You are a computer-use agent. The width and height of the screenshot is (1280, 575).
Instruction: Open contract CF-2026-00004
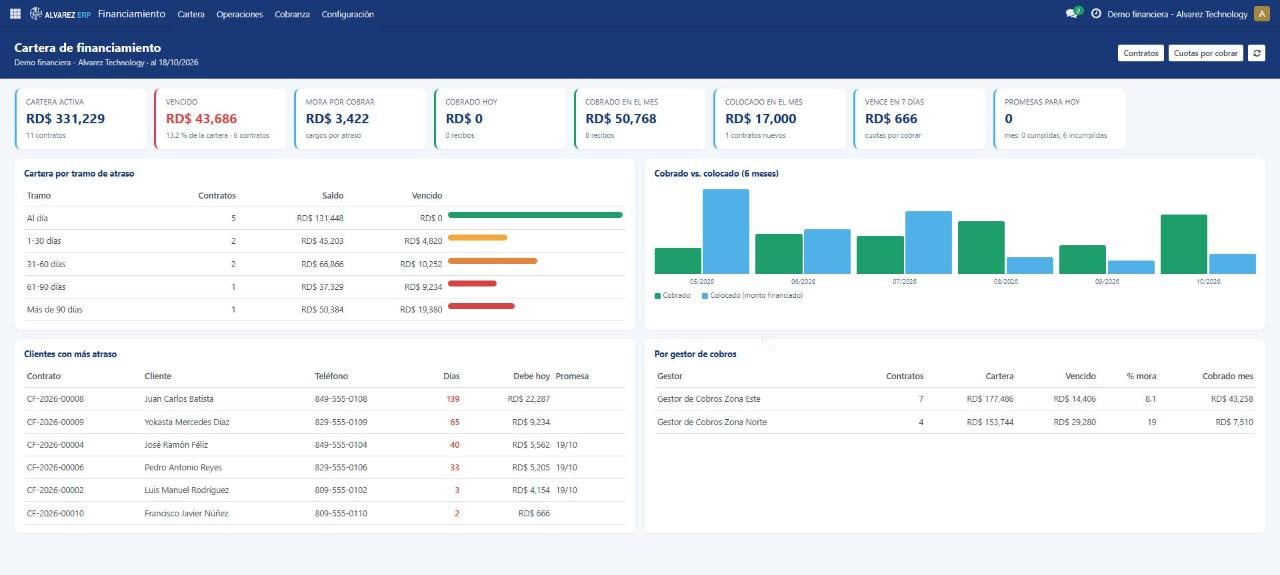(x=55, y=445)
